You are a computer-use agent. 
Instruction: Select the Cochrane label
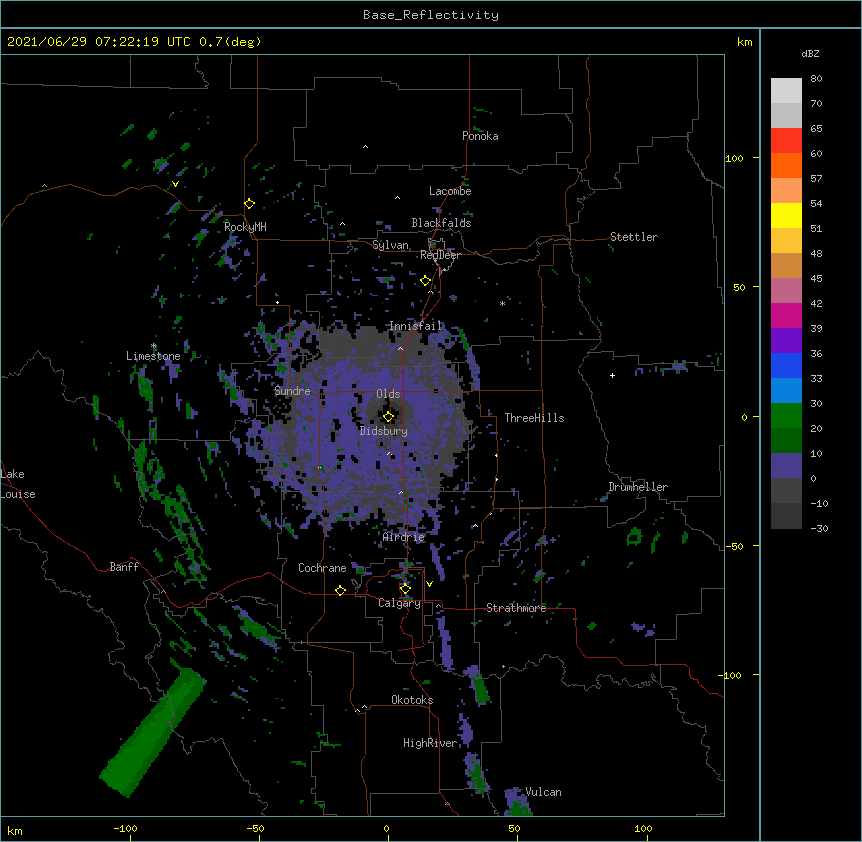coord(322,568)
